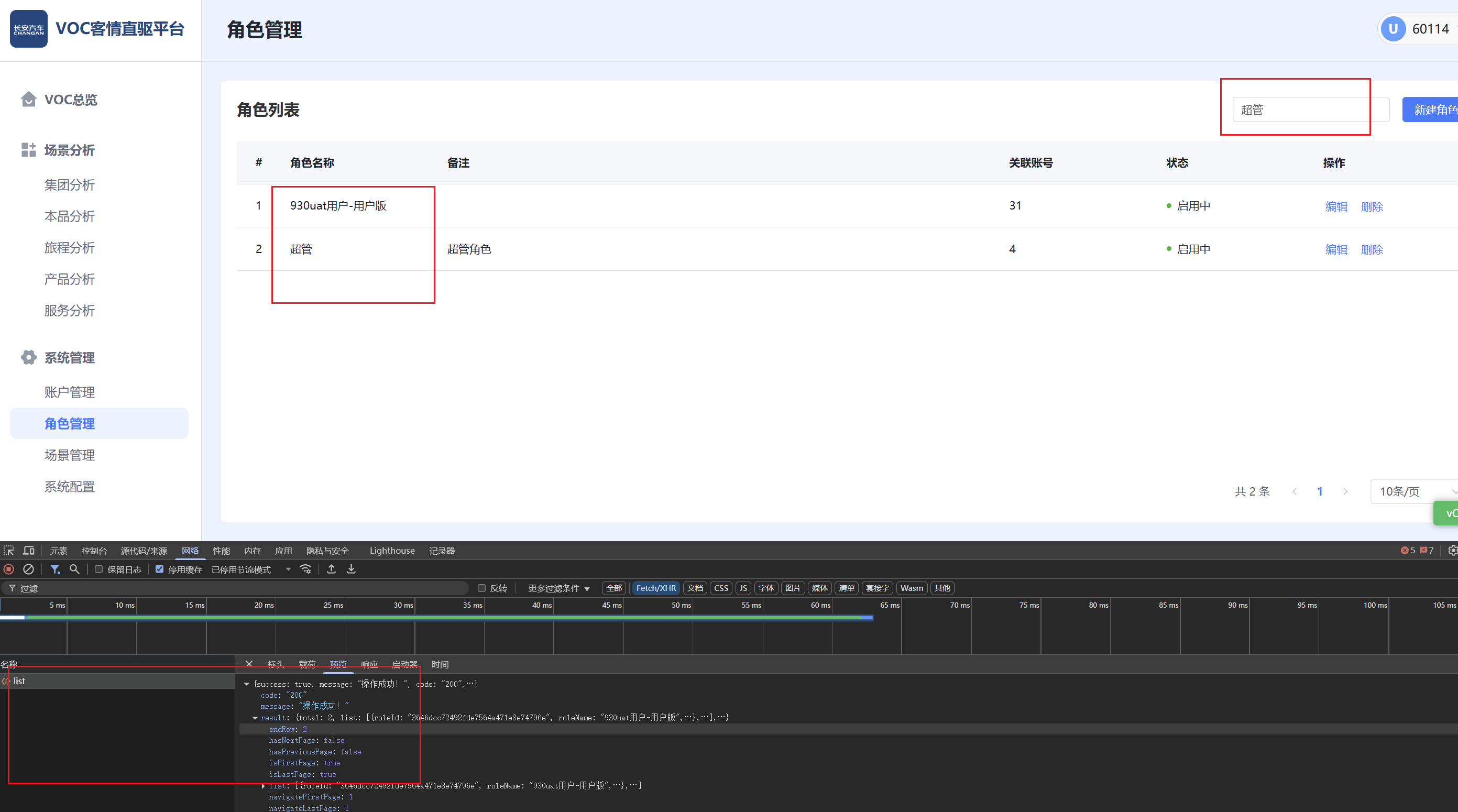Switch to the 控制台 devtools tab
The image size is (1458, 812).
click(x=94, y=551)
